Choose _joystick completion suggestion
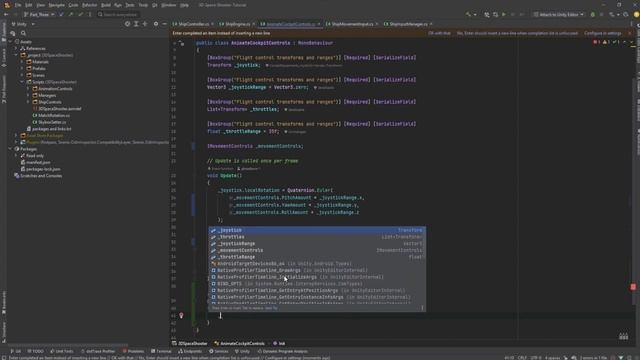 tap(317, 230)
